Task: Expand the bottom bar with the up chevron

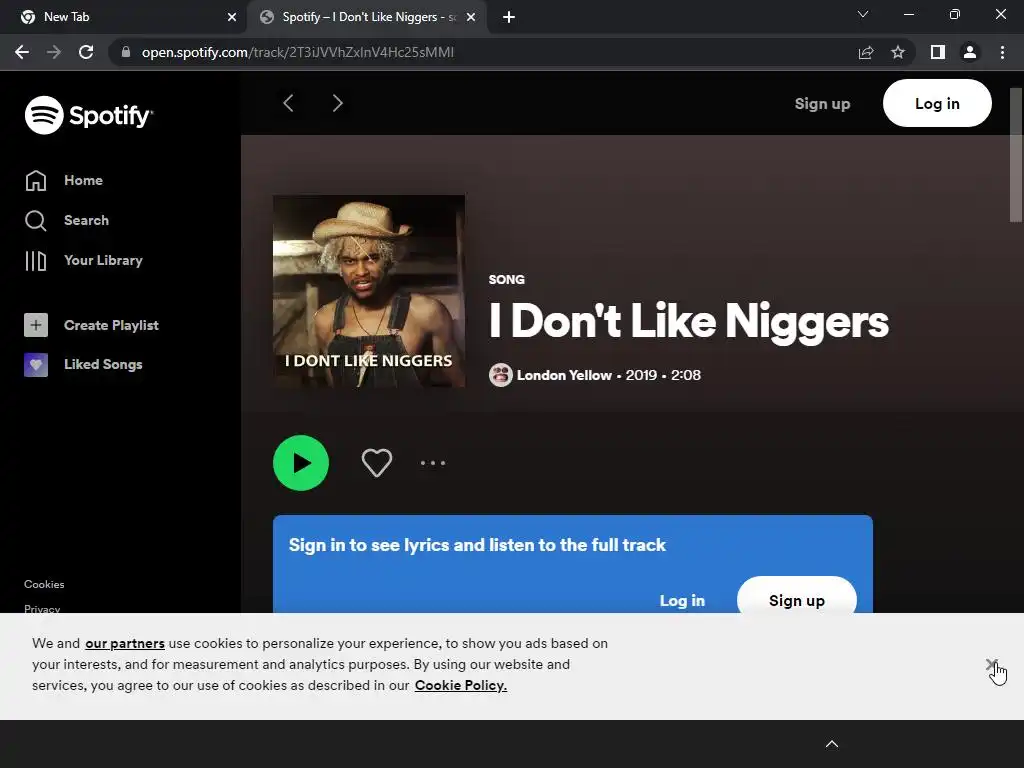Action: click(x=832, y=744)
